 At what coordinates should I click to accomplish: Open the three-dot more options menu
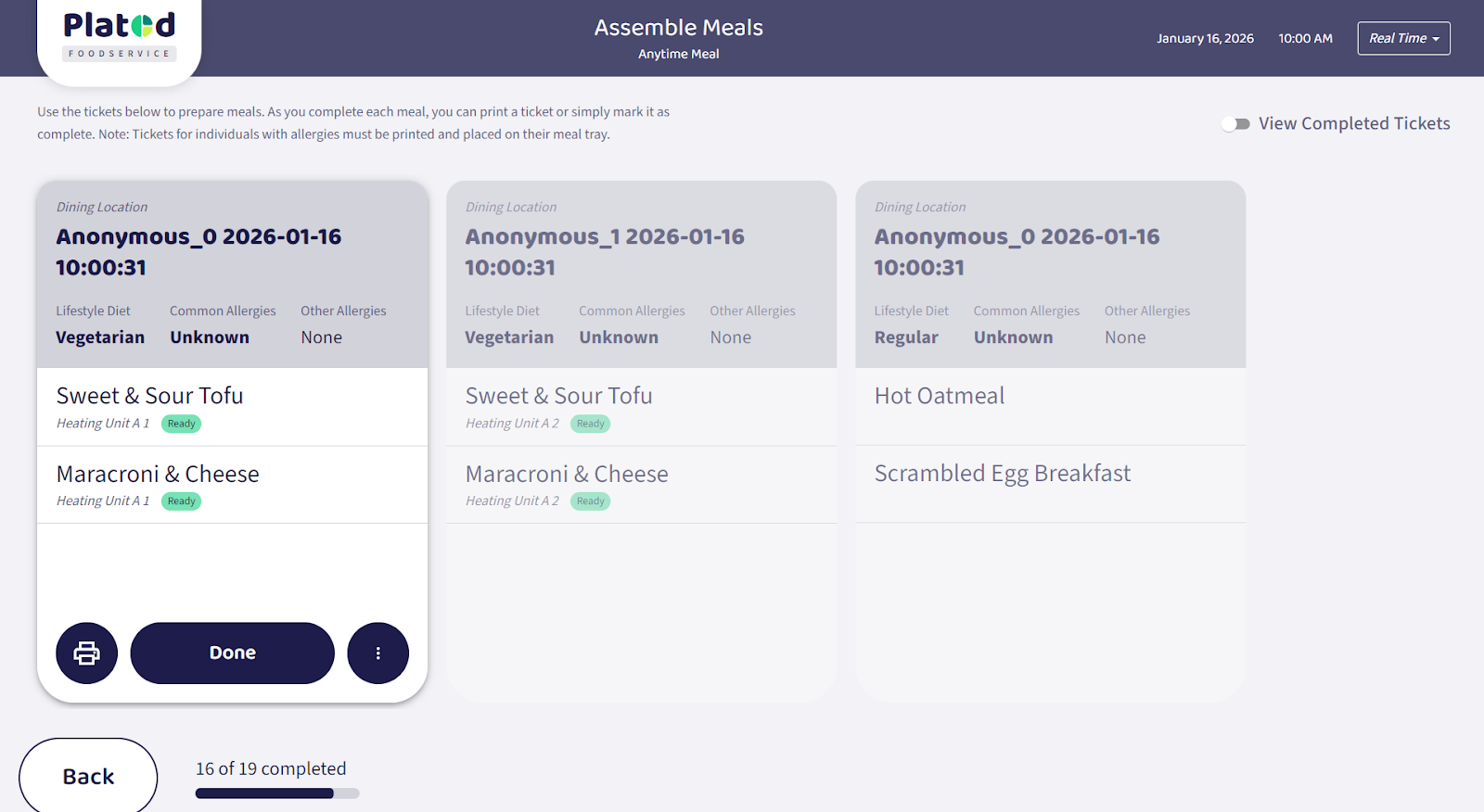point(377,653)
